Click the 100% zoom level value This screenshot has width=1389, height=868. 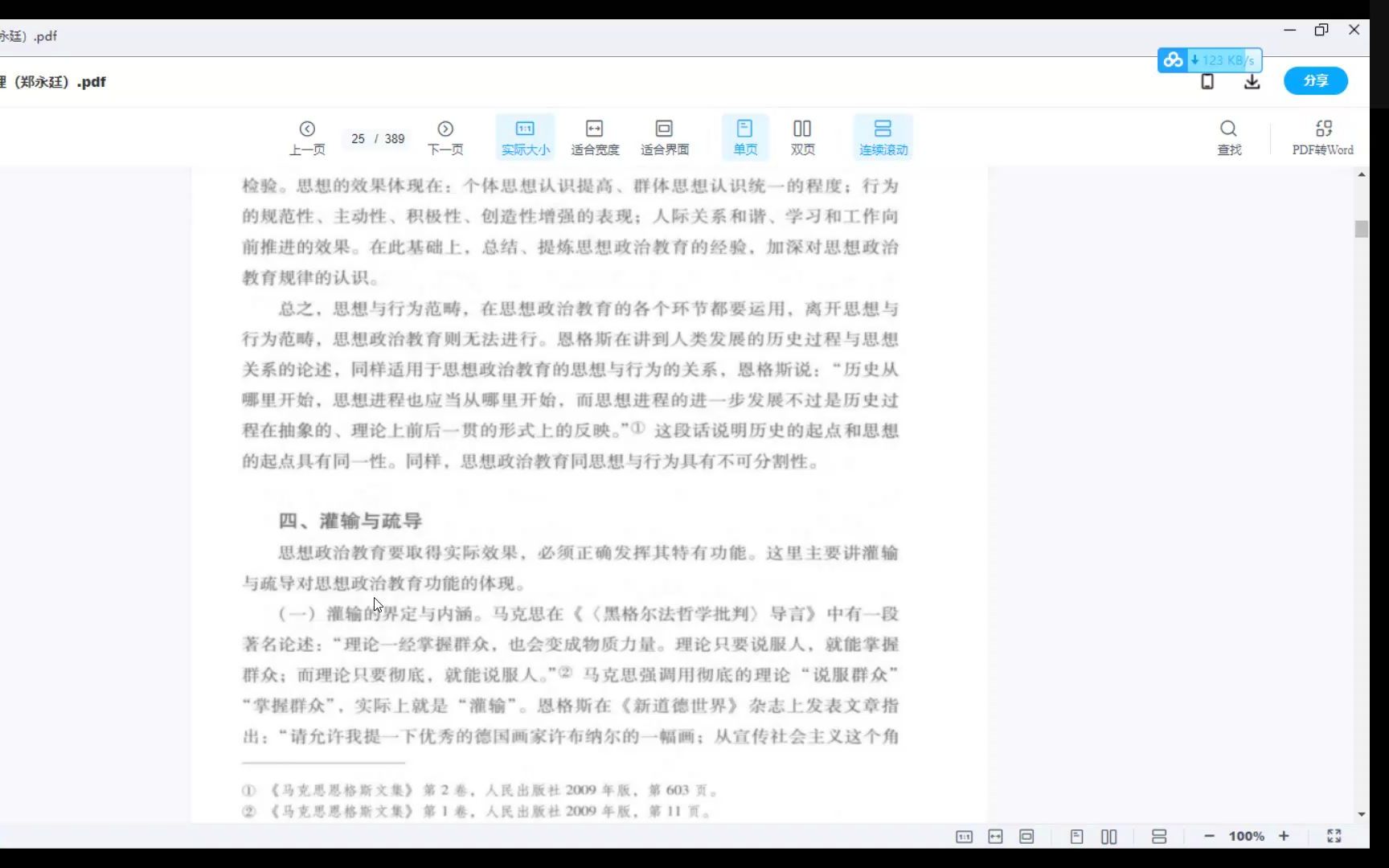(1246, 836)
